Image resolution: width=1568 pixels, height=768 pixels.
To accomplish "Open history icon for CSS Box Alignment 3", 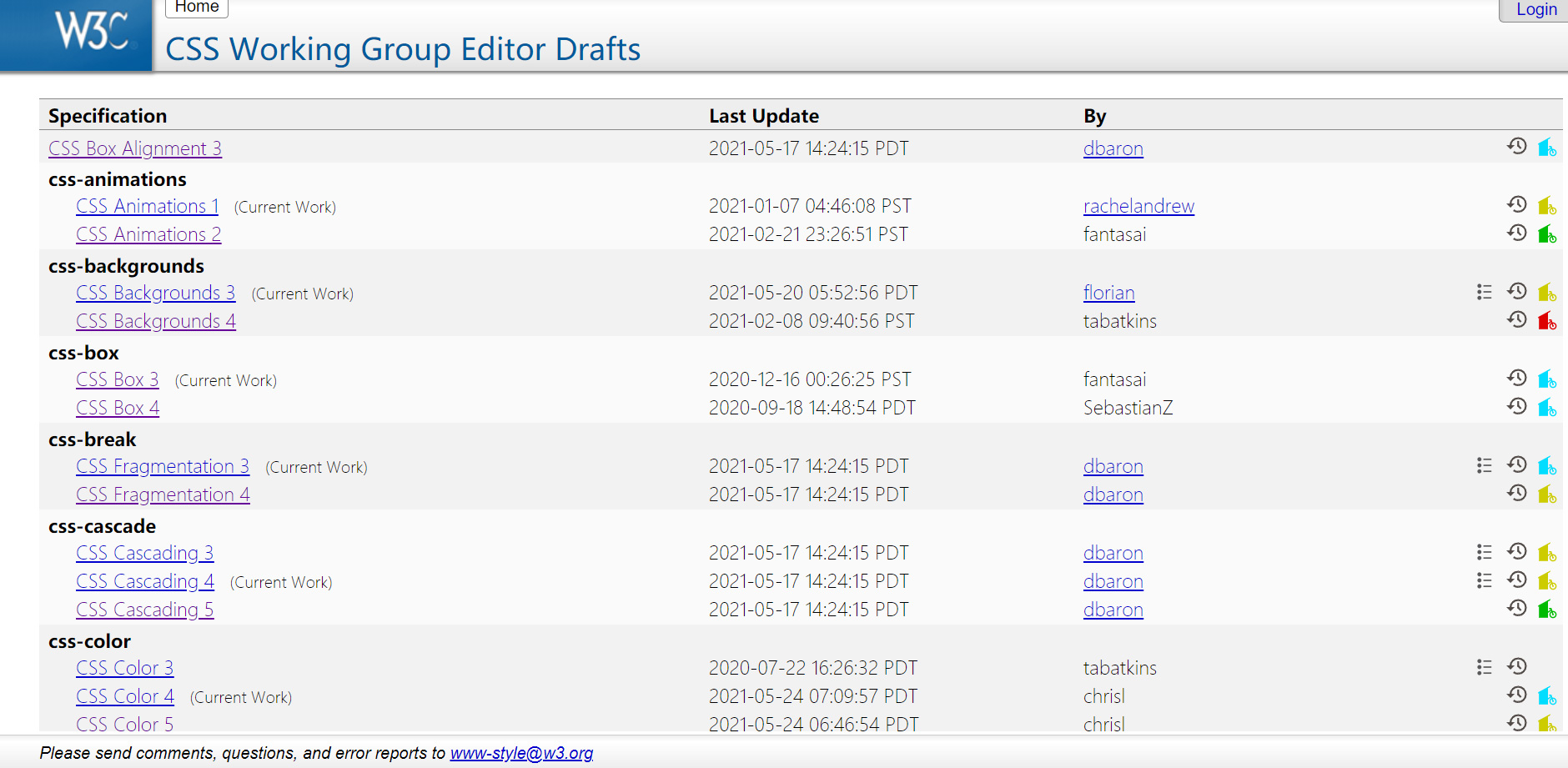I will 1516,147.
